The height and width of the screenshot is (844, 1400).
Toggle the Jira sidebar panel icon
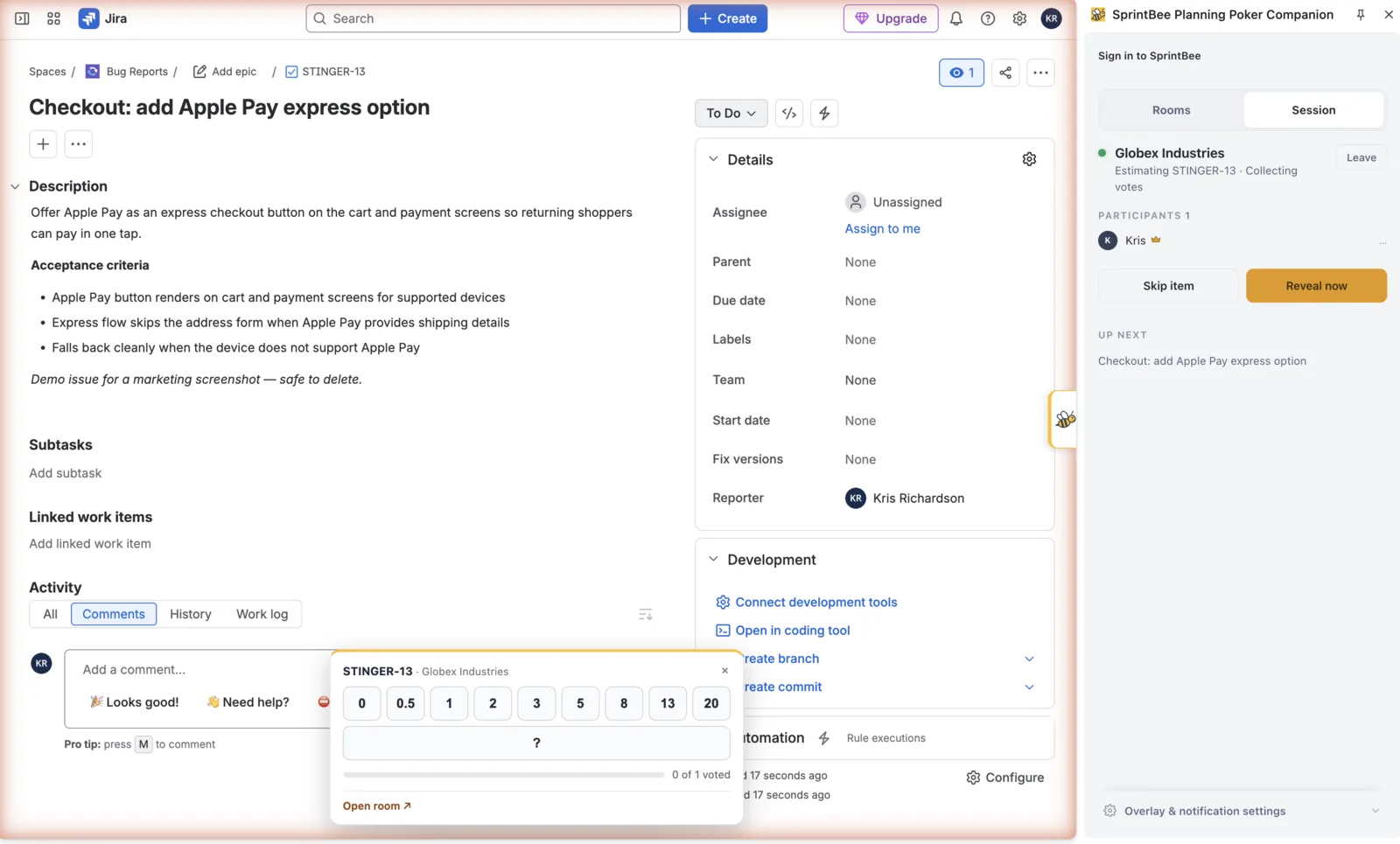click(x=22, y=18)
